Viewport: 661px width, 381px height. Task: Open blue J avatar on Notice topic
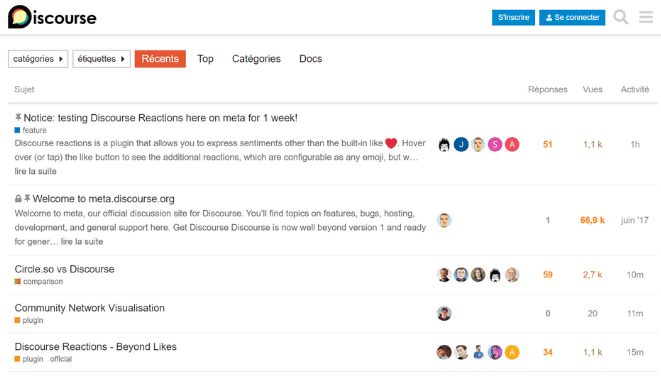pos(461,145)
